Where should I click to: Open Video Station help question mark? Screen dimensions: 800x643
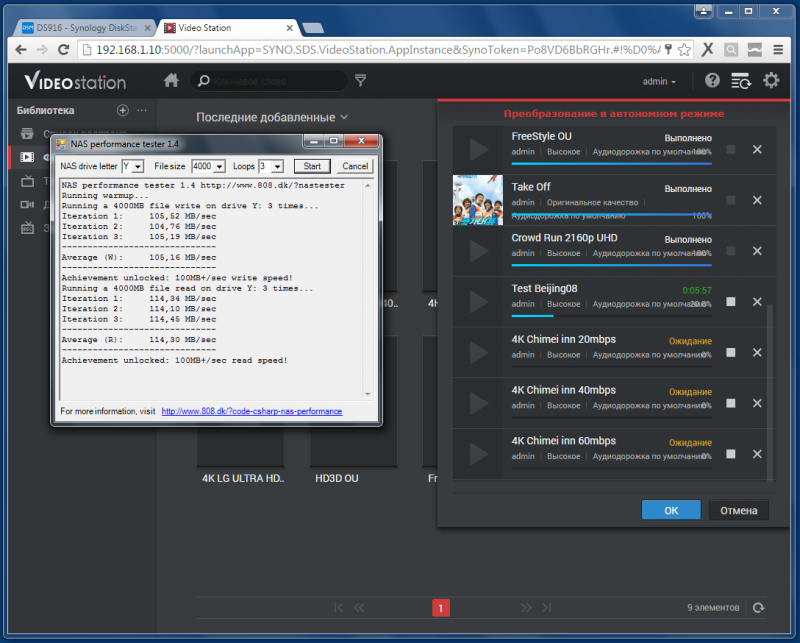(x=712, y=81)
